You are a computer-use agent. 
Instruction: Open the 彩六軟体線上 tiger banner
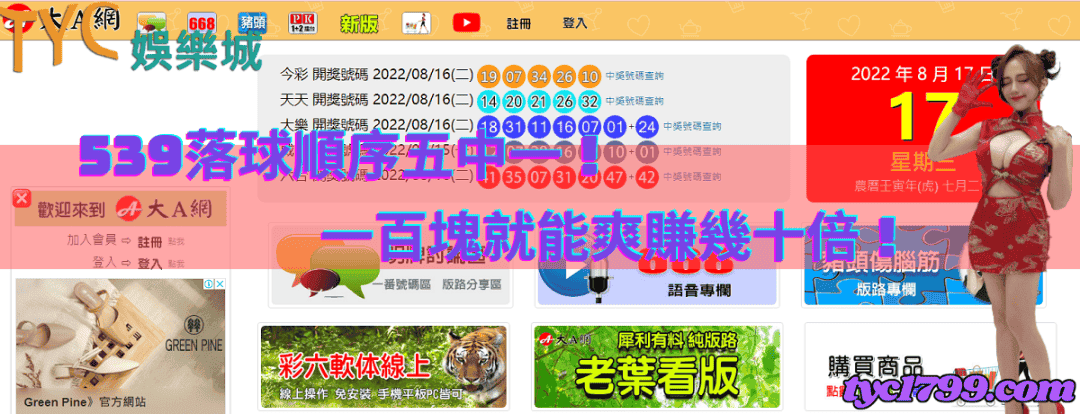[383, 366]
